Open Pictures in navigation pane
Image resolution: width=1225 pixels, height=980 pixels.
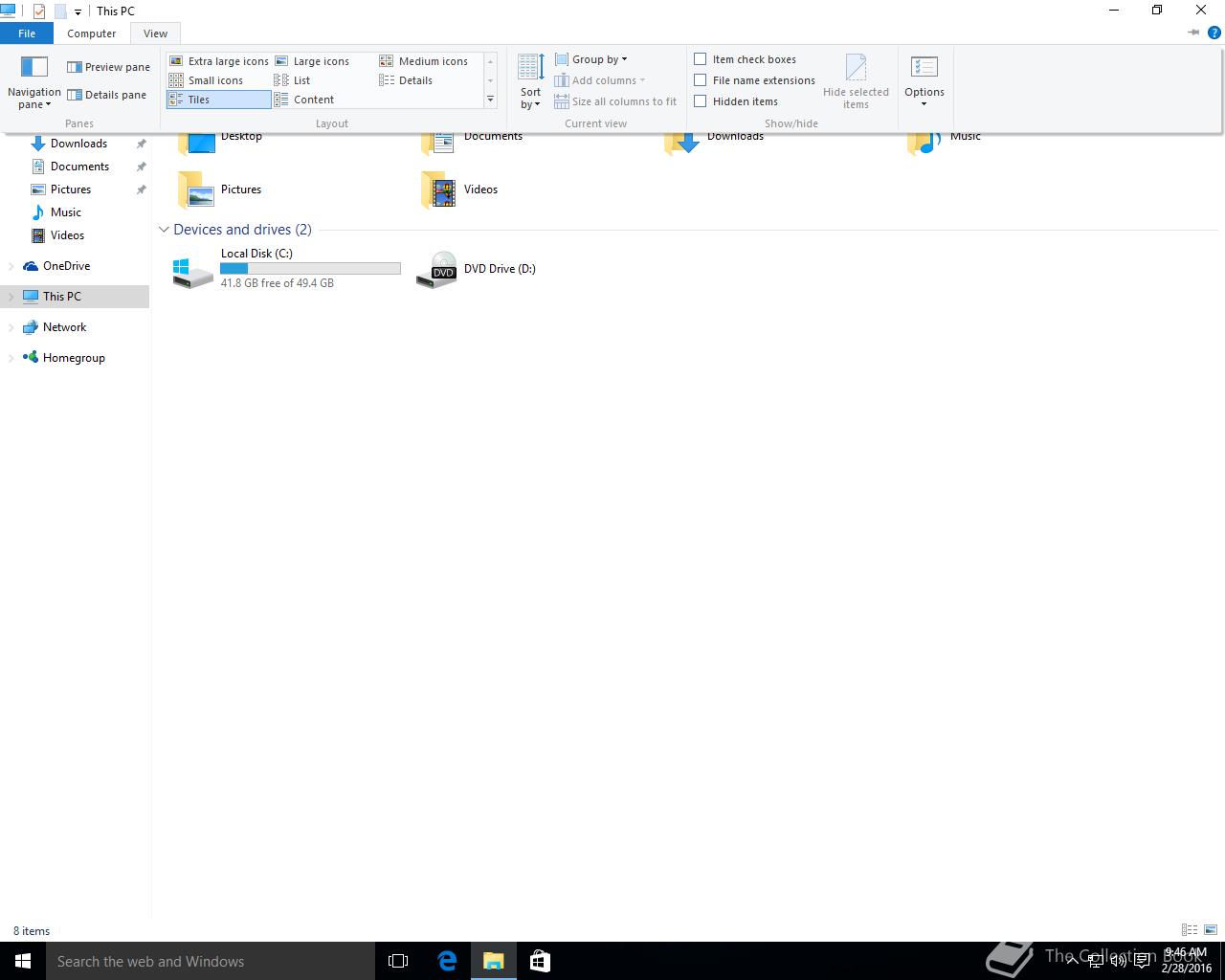71,189
